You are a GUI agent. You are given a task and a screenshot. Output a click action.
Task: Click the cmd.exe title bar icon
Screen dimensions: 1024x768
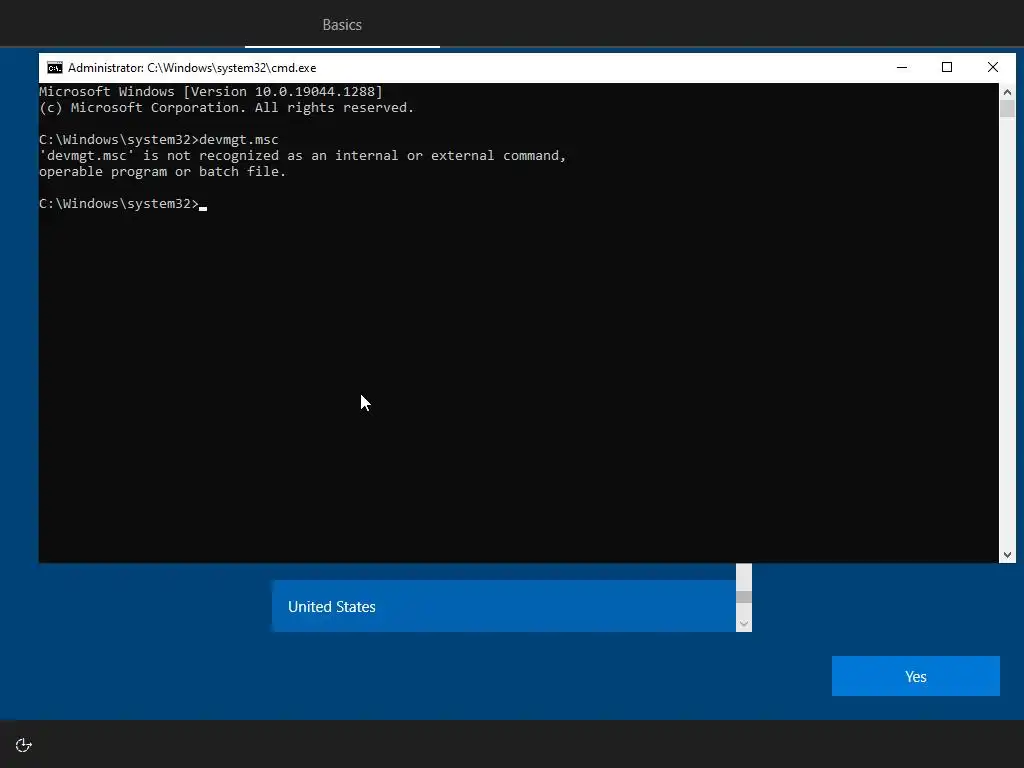[x=55, y=68]
